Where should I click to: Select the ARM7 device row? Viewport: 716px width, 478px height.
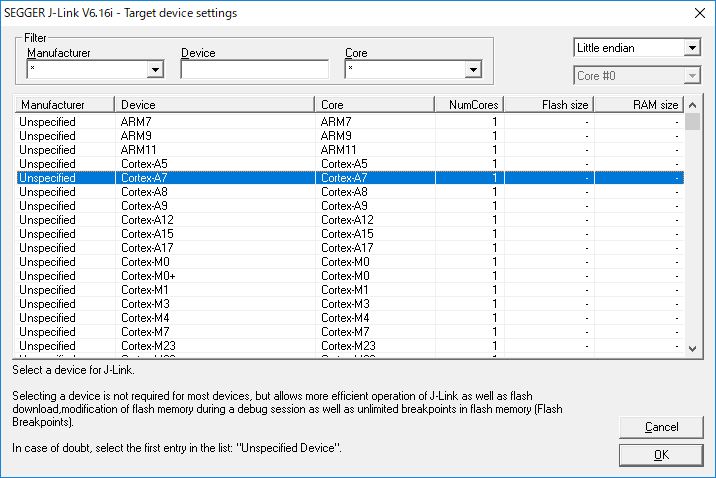pyautogui.click(x=350, y=122)
